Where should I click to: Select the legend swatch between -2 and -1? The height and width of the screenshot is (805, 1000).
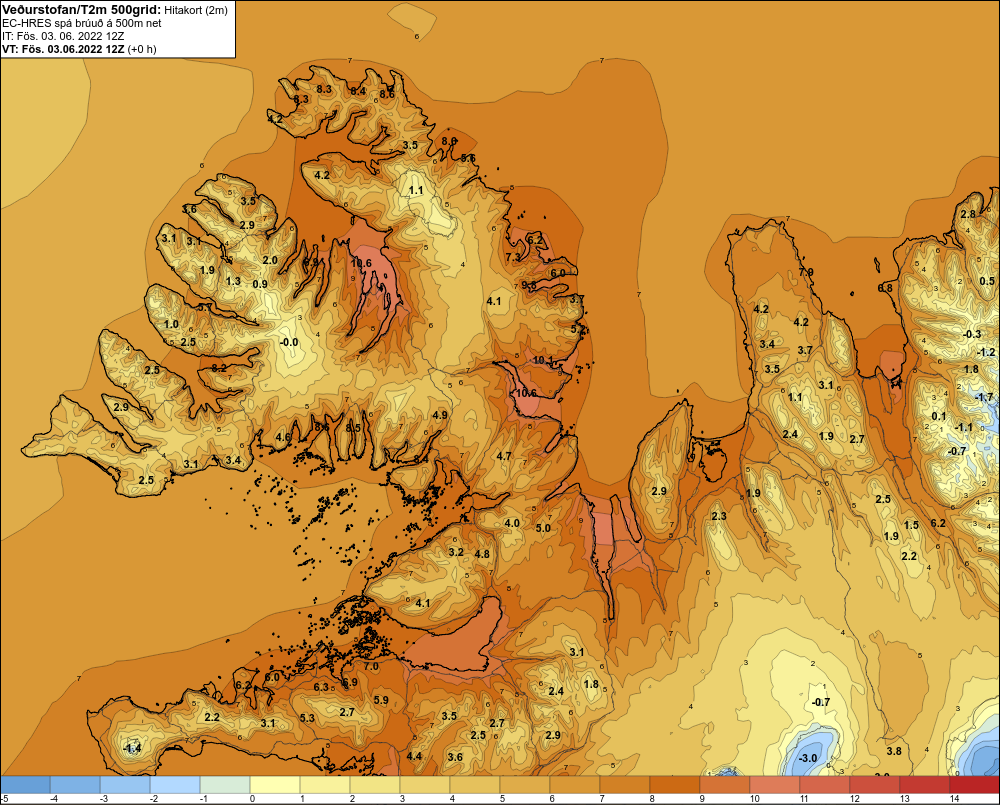175,785
